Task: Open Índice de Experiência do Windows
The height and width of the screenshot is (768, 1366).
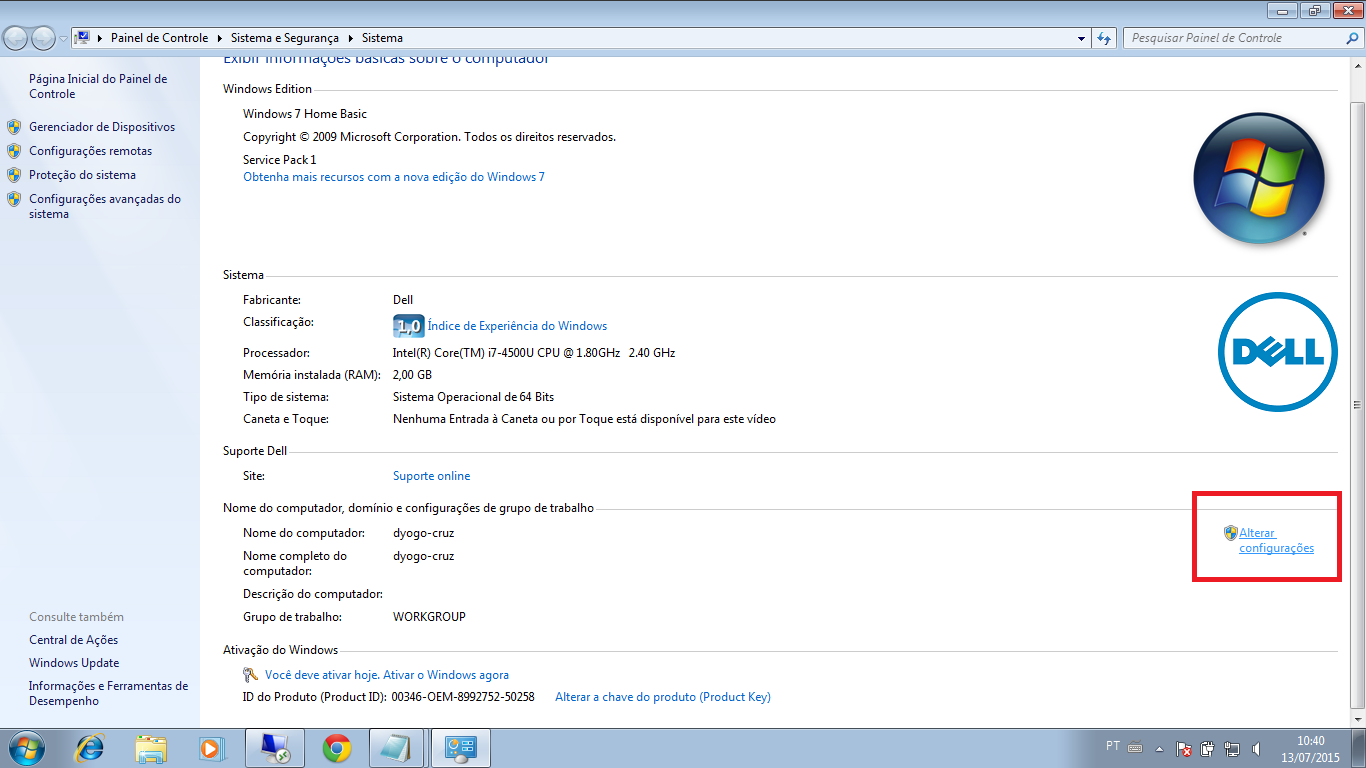Action: (x=516, y=326)
